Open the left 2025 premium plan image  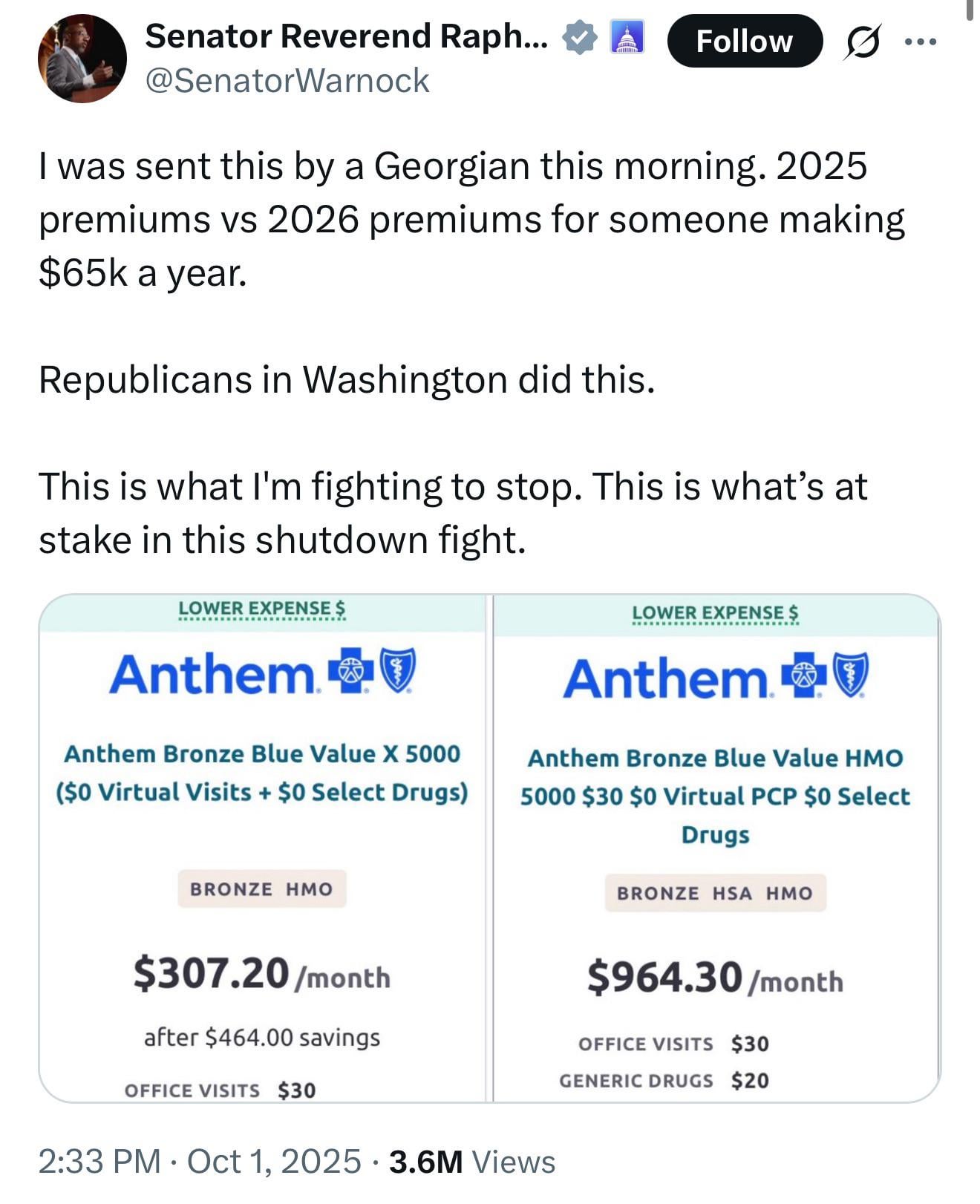pyautogui.click(x=262, y=846)
